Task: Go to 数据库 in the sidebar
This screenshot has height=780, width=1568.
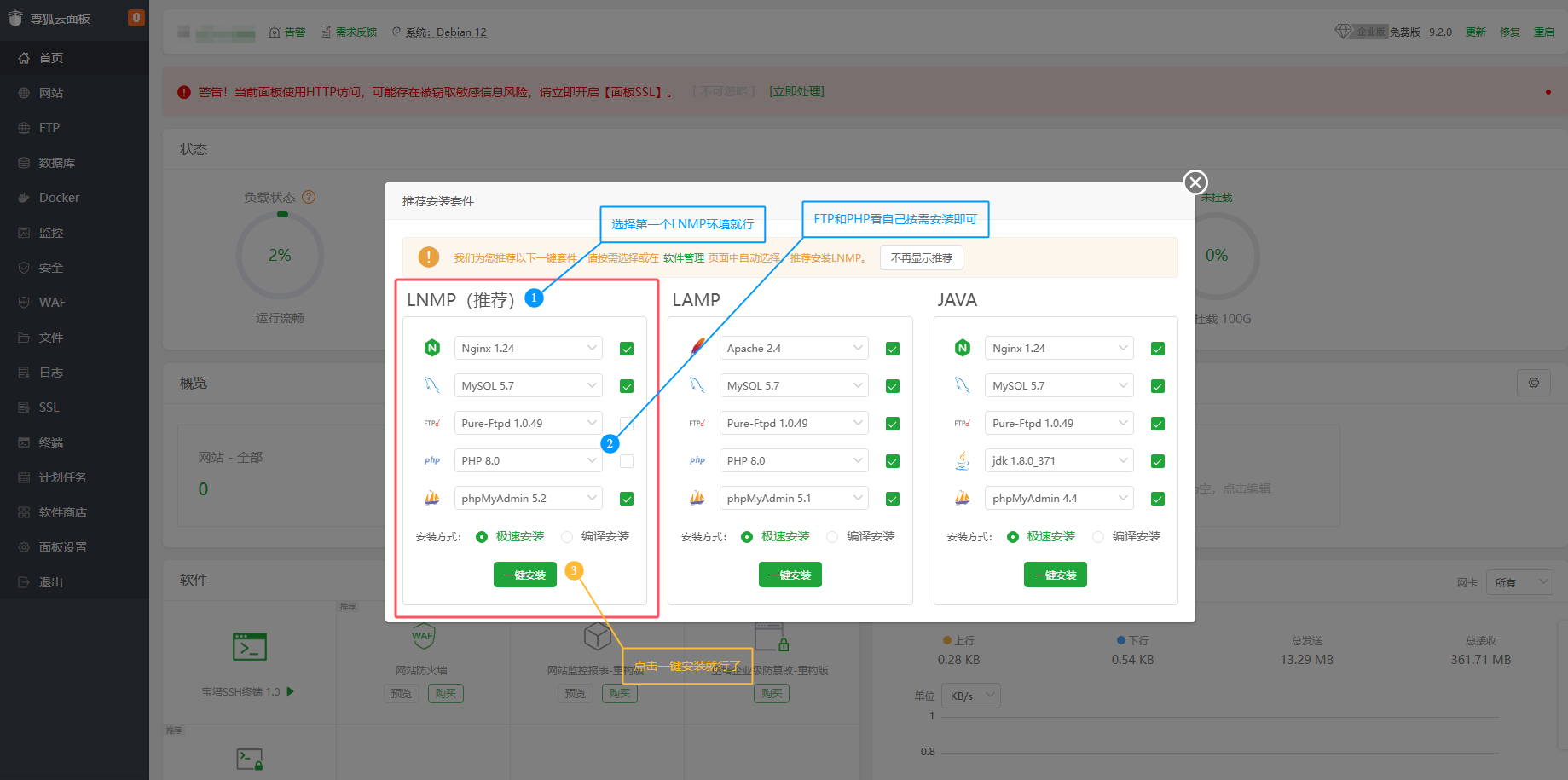Action: 56,163
